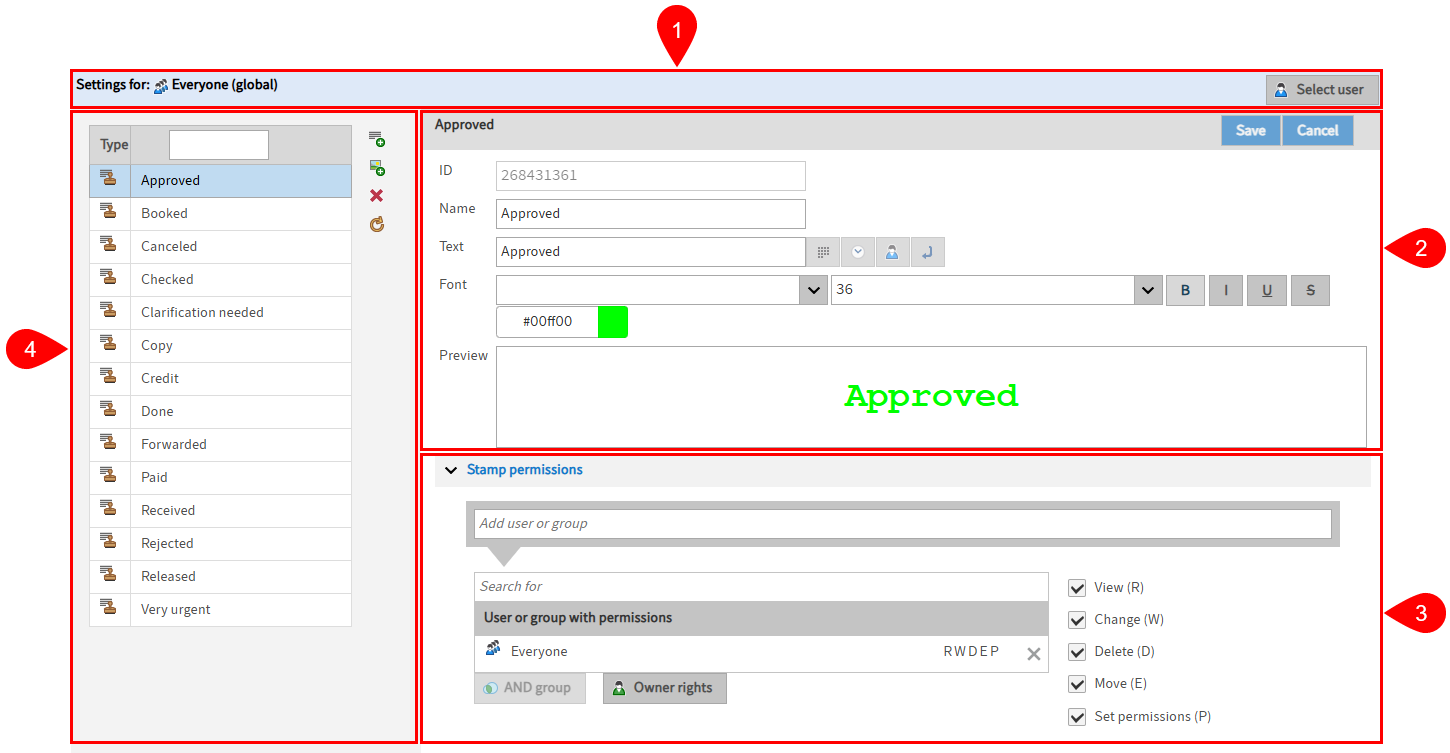The width and height of the screenshot is (1450, 753).
Task: Click the line break arrow icon
Action: tap(927, 252)
